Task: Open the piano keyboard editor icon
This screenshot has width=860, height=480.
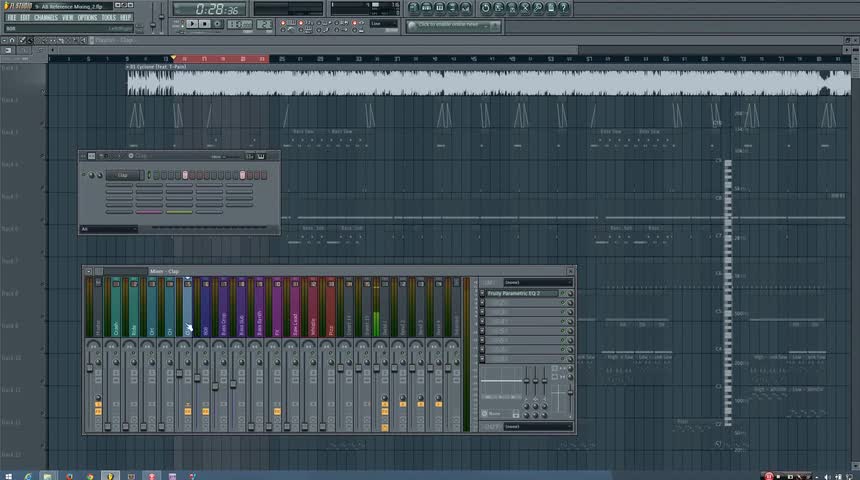Action: (x=262, y=156)
